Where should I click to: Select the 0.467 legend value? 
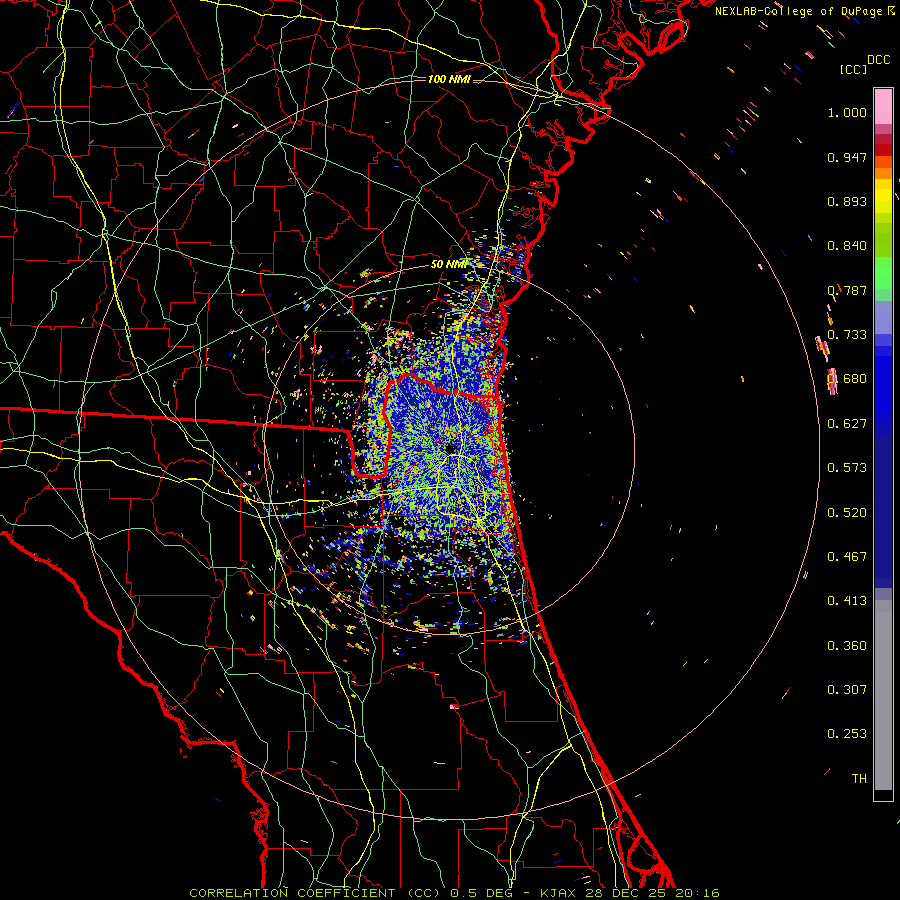click(x=847, y=557)
